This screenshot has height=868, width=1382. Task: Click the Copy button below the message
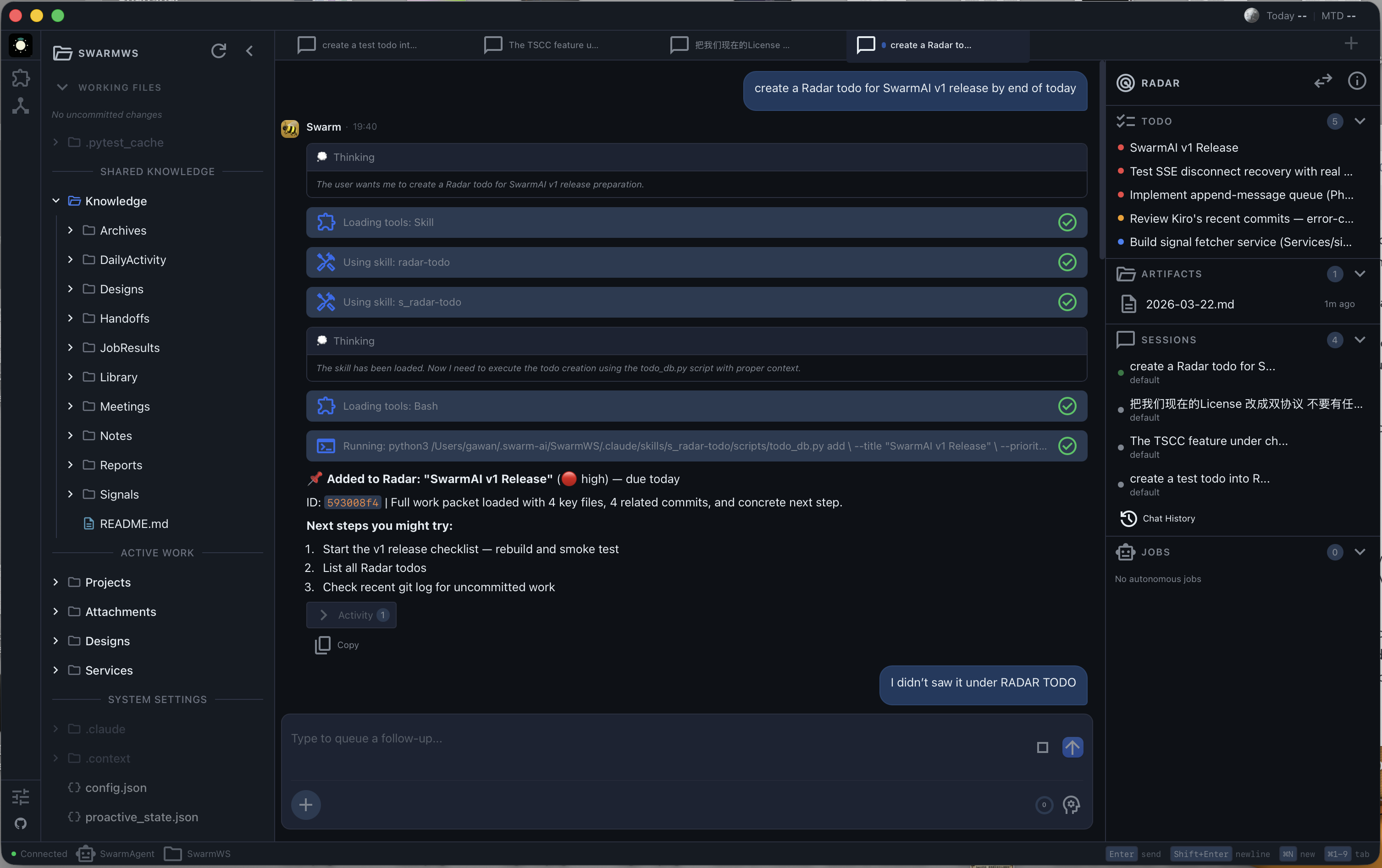coord(337,644)
